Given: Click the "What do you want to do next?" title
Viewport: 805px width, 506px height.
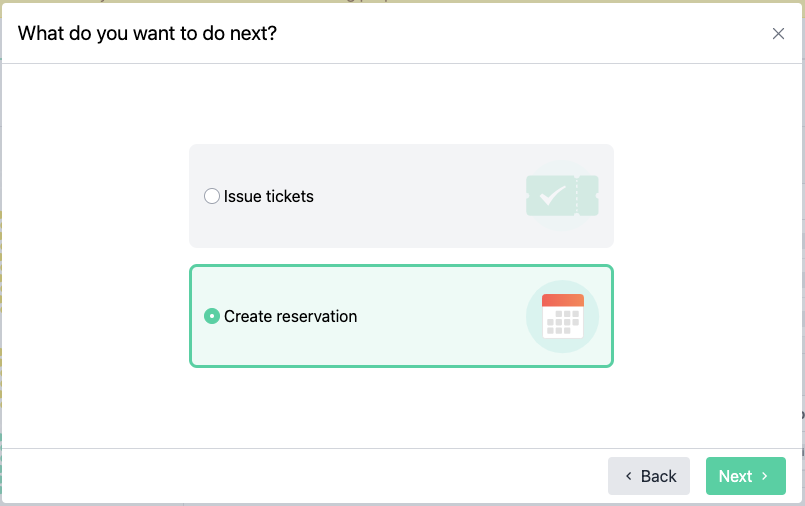Looking at the screenshot, I should (147, 33).
